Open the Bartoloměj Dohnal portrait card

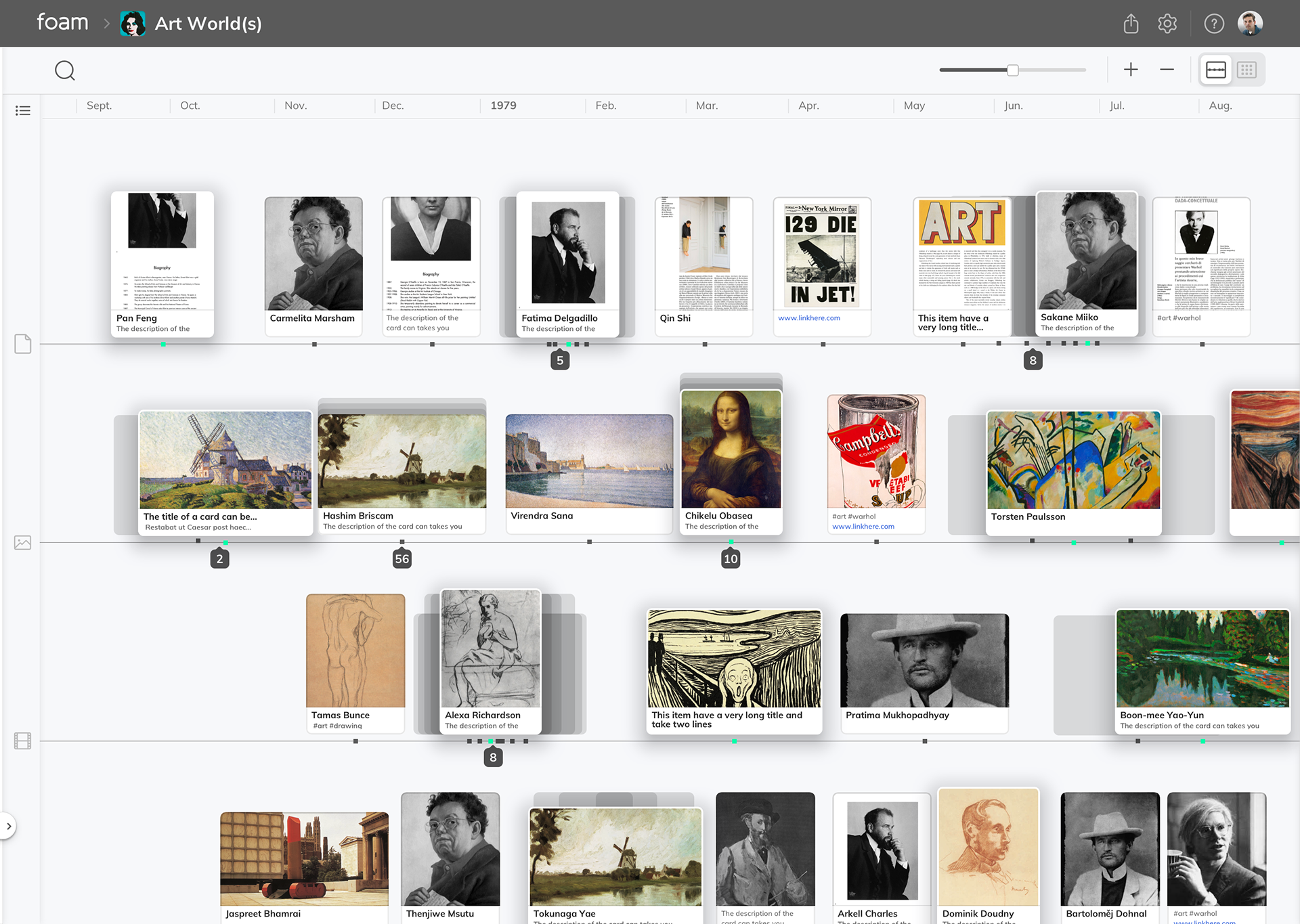(1110, 858)
